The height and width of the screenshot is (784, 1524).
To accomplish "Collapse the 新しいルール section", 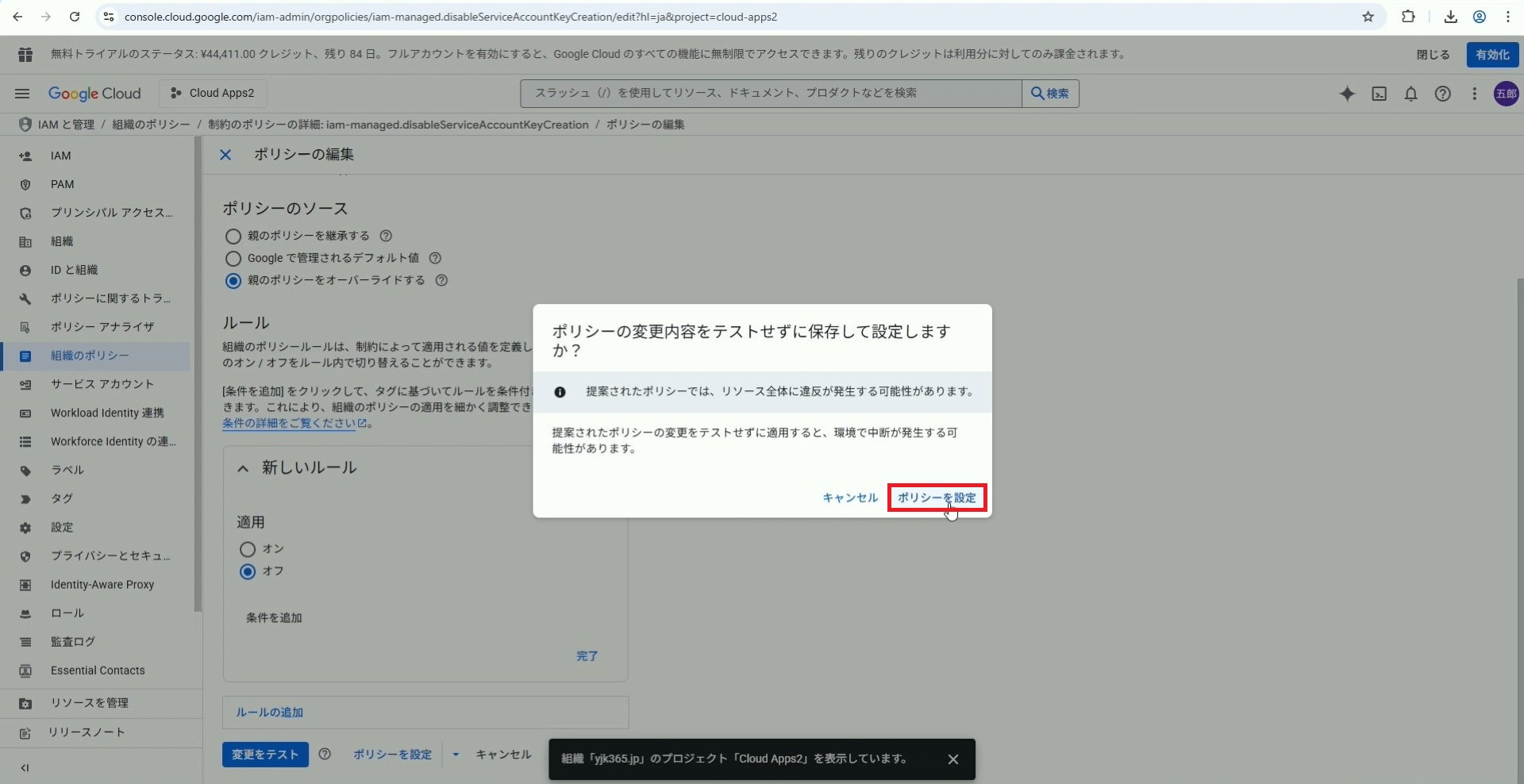I will (244, 468).
